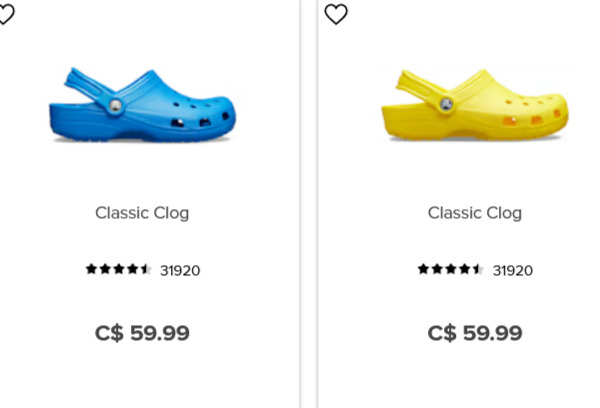Click the middle star of yellow clog's rating

pos(451,269)
